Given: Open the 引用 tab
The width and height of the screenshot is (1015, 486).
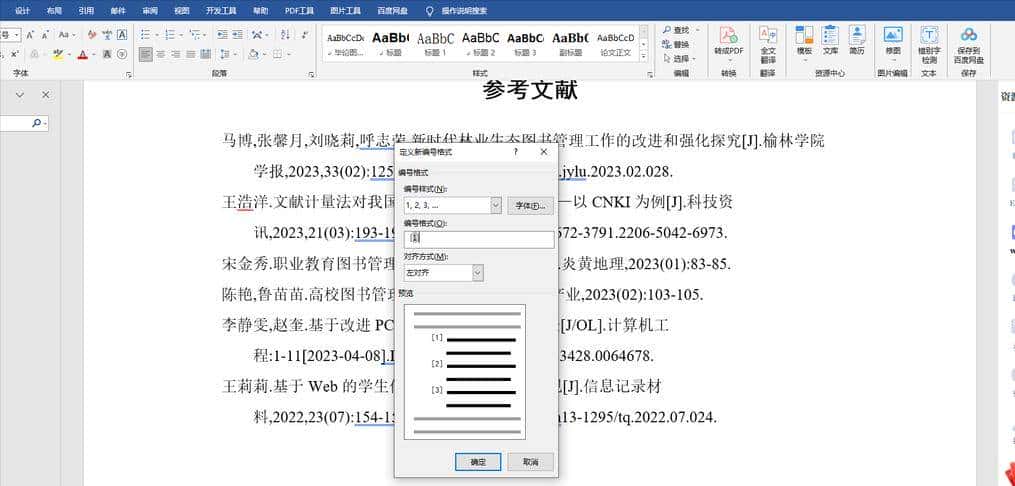Looking at the screenshot, I should pos(86,10).
